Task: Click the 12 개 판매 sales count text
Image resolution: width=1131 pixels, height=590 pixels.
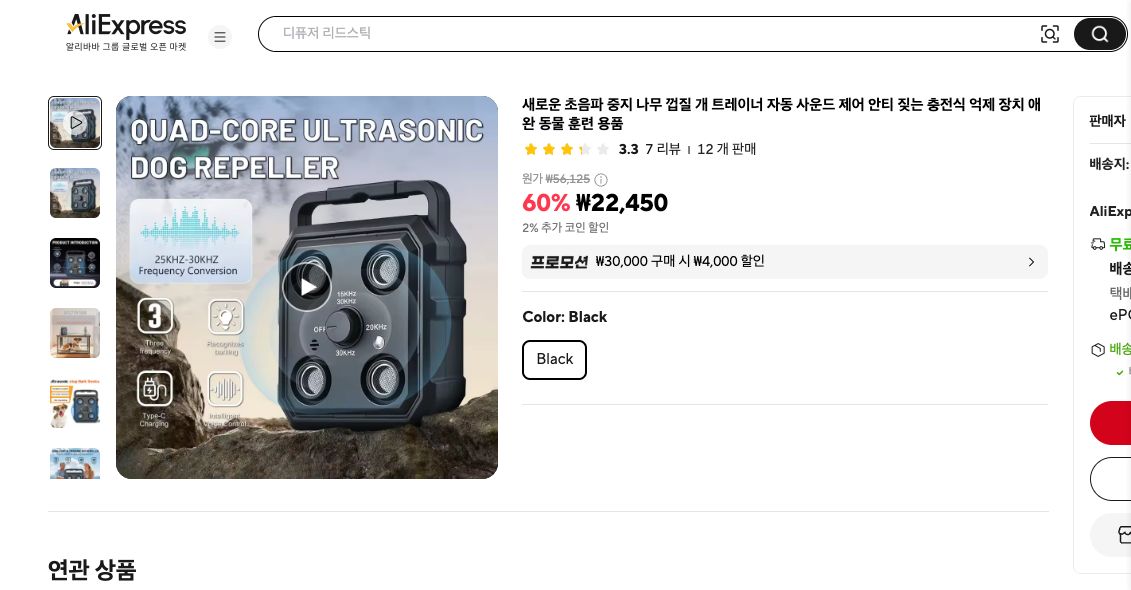Action: 726,149
